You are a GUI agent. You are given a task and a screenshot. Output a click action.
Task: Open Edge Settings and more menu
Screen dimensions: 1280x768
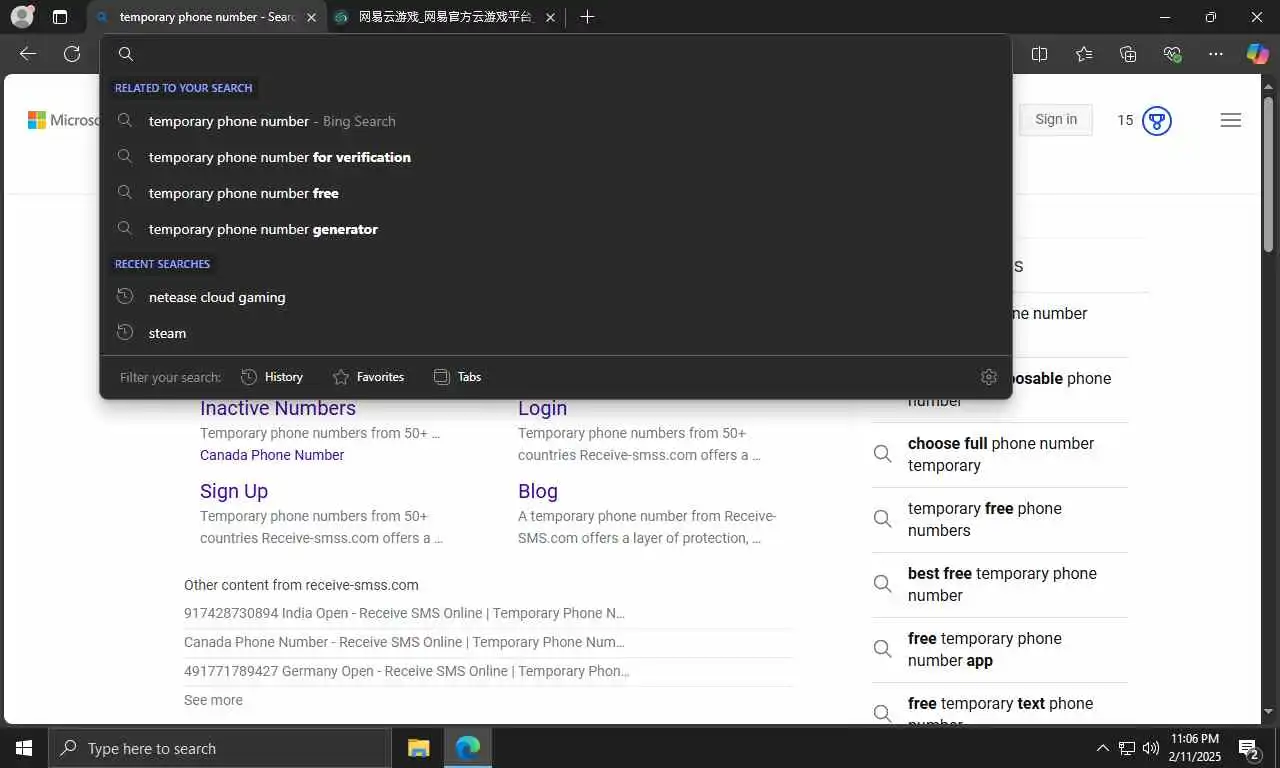[1216, 54]
